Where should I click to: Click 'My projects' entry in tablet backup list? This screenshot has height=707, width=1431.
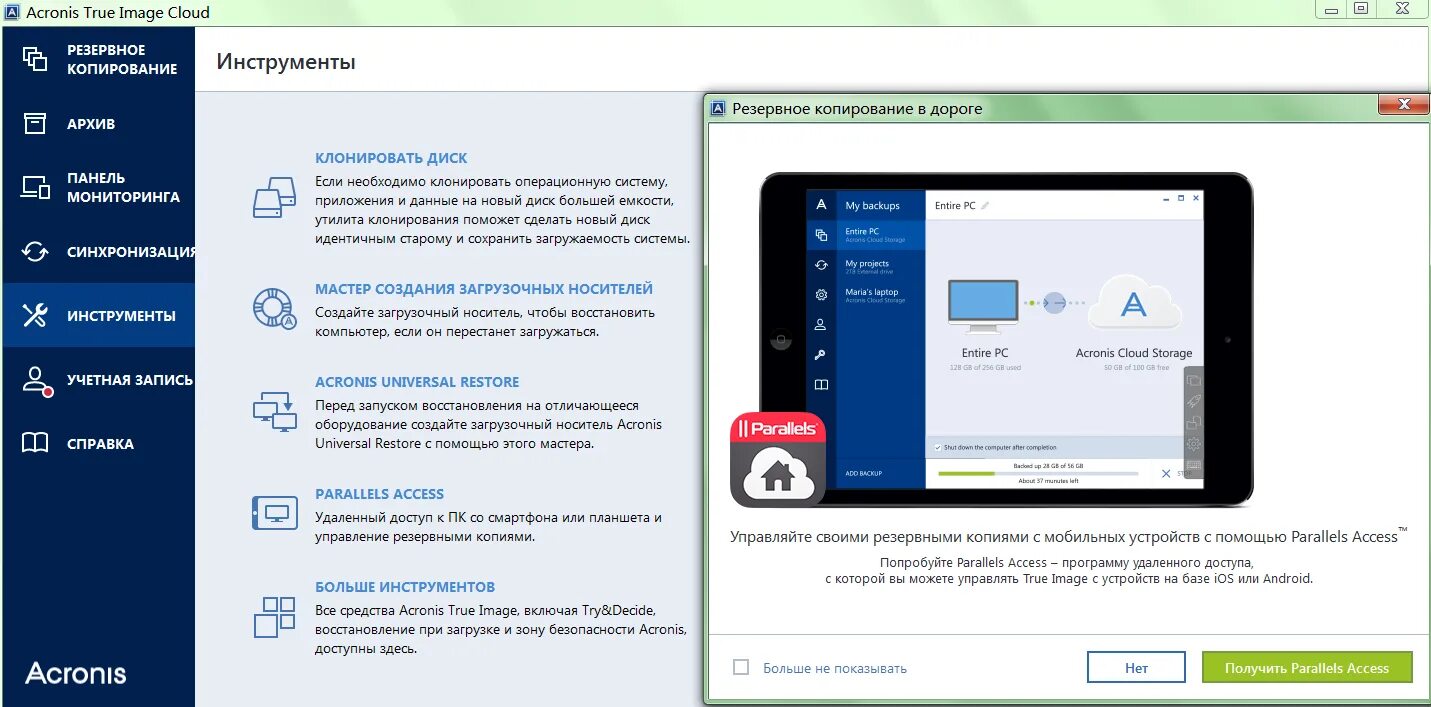click(880, 267)
